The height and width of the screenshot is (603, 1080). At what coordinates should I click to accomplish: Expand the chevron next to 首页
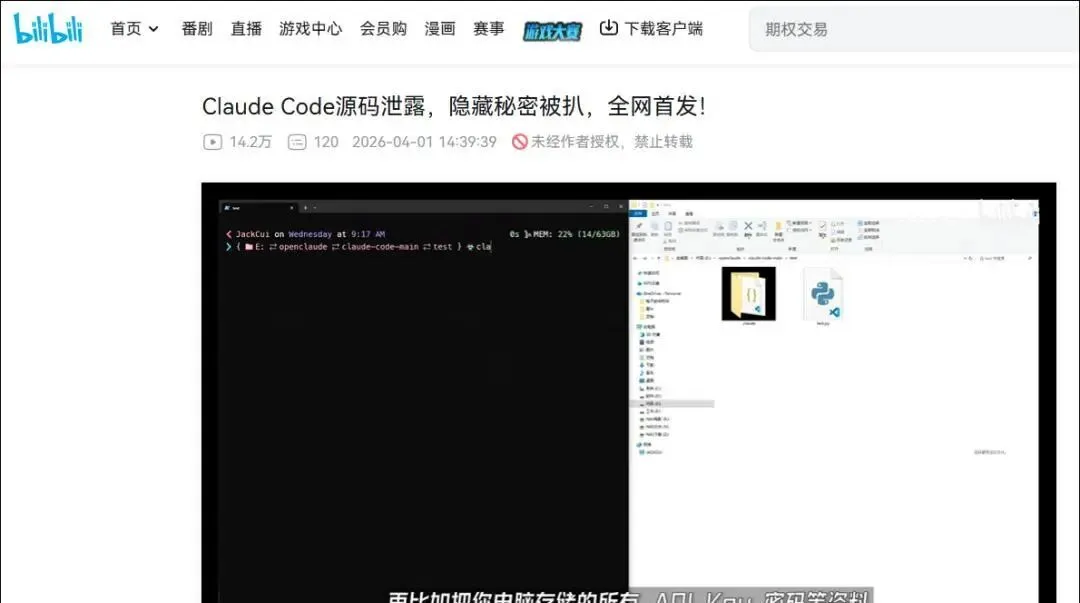[154, 29]
